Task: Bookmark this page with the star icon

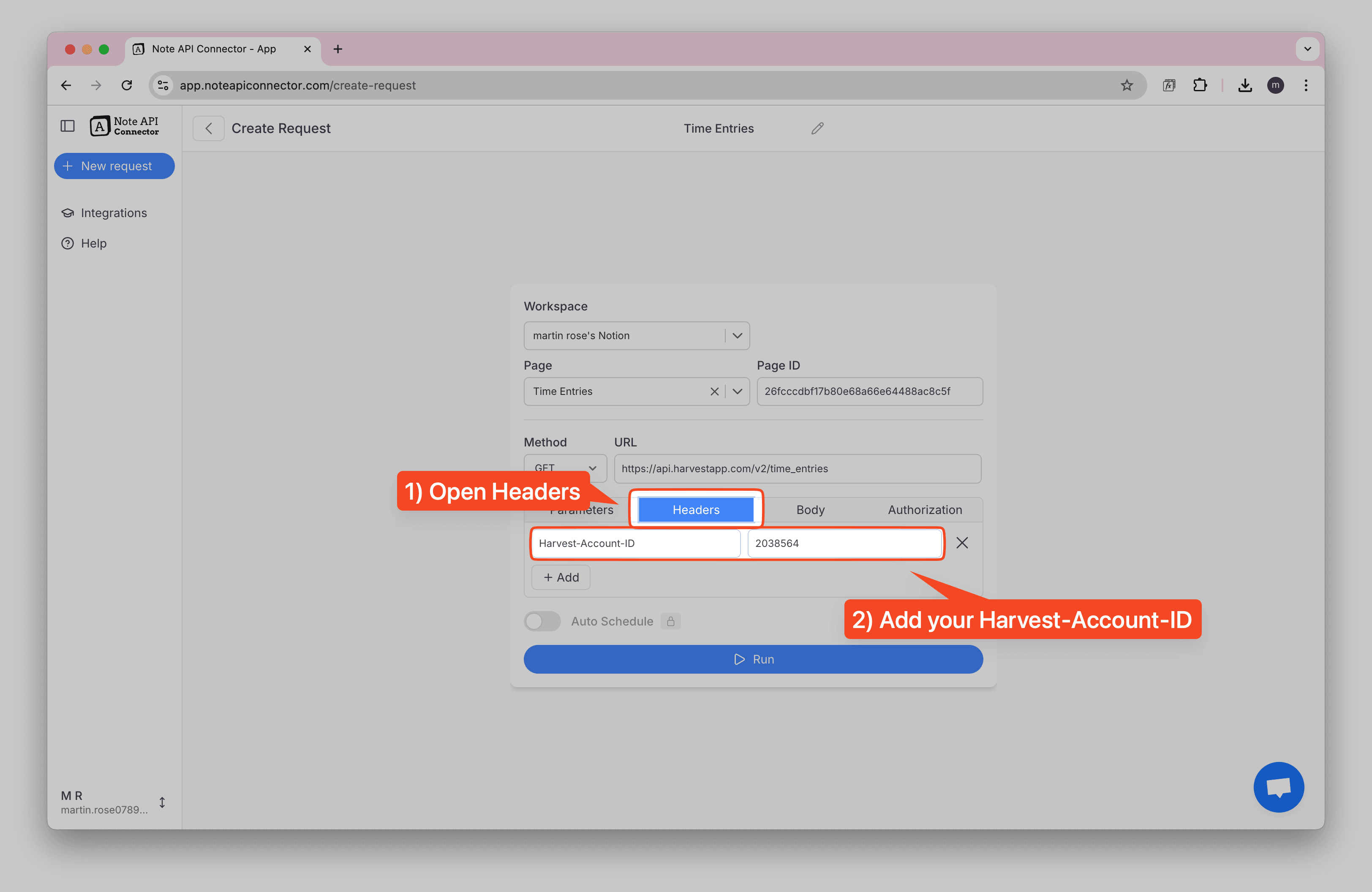Action: (1127, 85)
